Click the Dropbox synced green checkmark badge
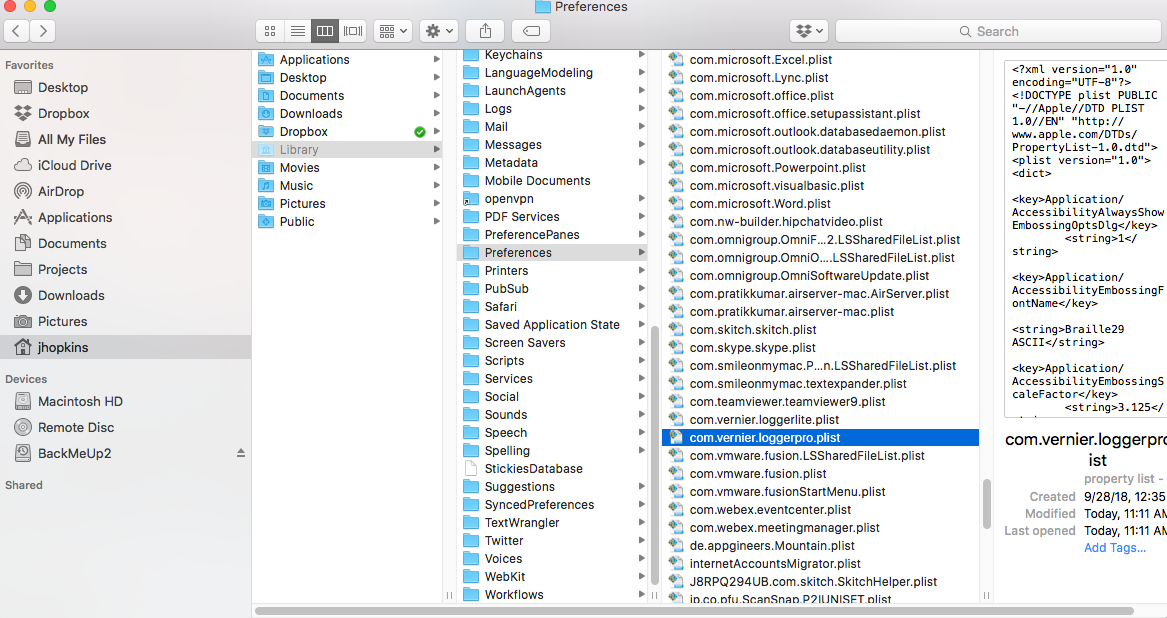The height and width of the screenshot is (618, 1167). pyautogui.click(x=420, y=132)
